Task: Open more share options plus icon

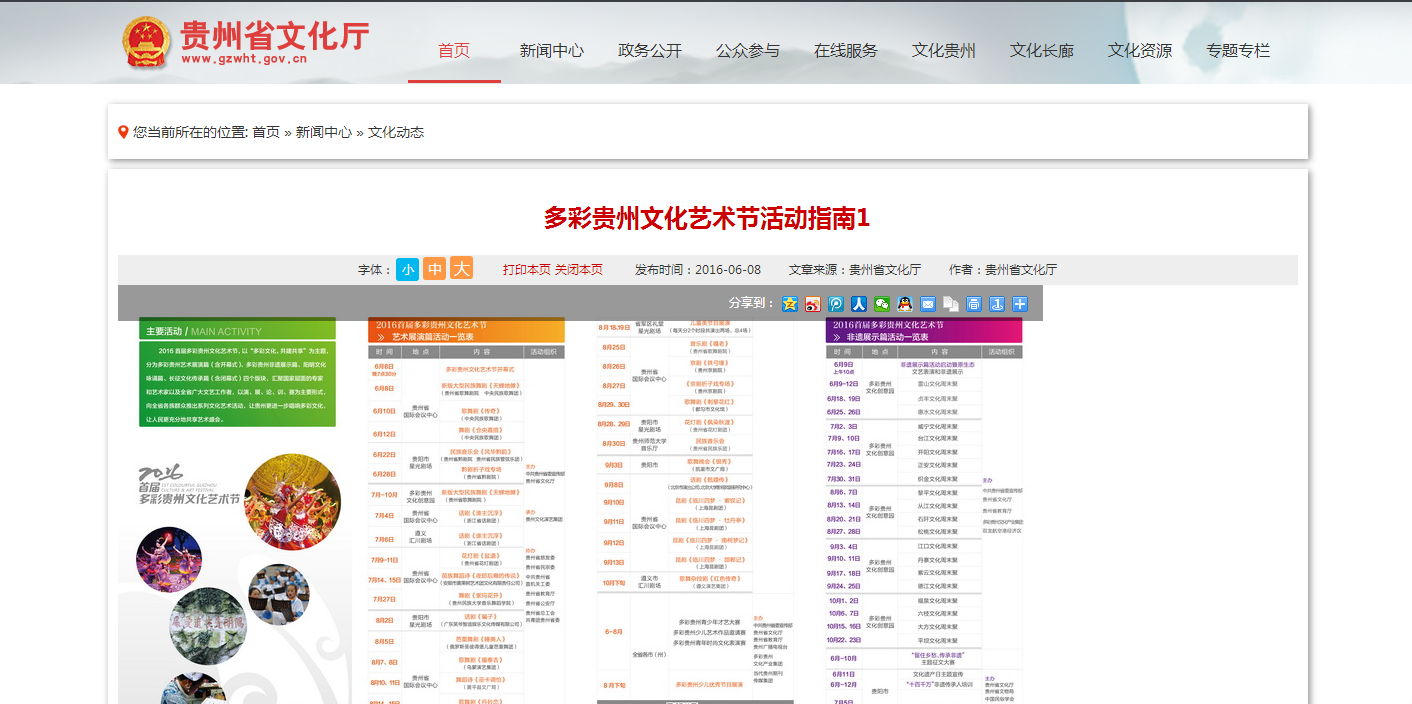Action: [1020, 304]
